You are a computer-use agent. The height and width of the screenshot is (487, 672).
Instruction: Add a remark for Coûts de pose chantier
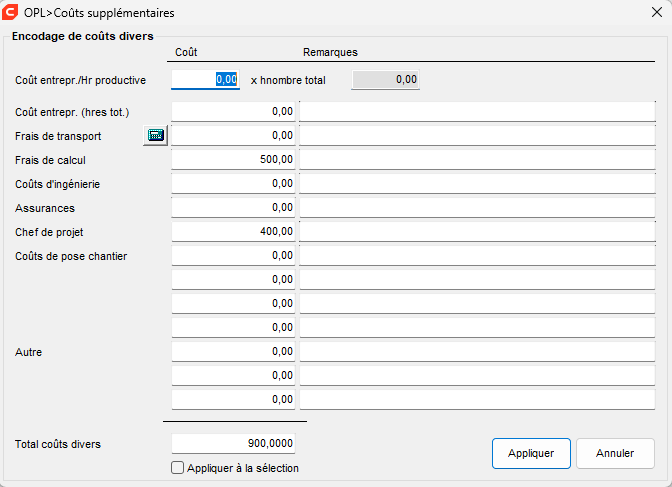[x=477, y=256]
